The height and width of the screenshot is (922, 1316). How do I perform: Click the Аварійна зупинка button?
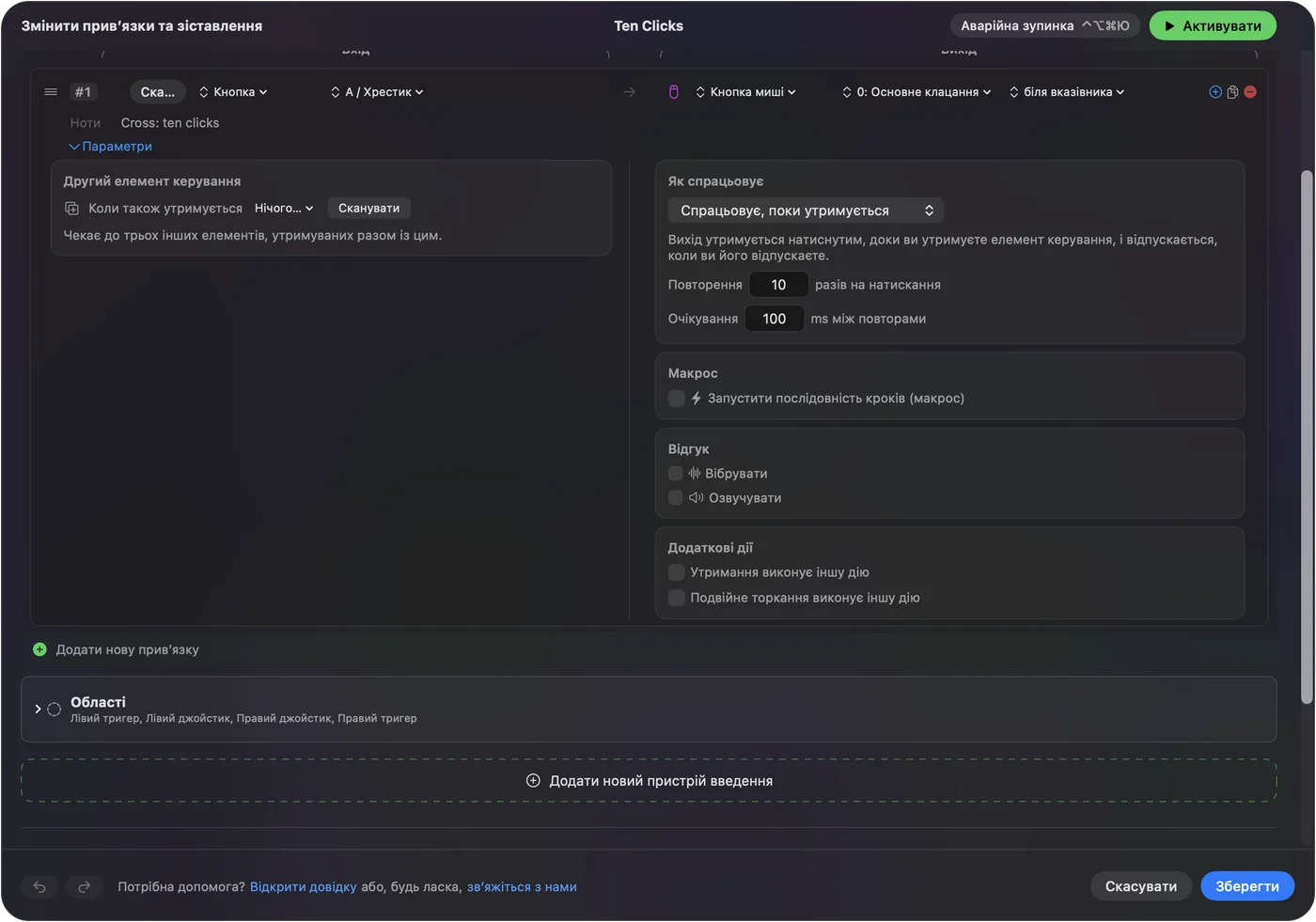pyautogui.click(x=1044, y=26)
